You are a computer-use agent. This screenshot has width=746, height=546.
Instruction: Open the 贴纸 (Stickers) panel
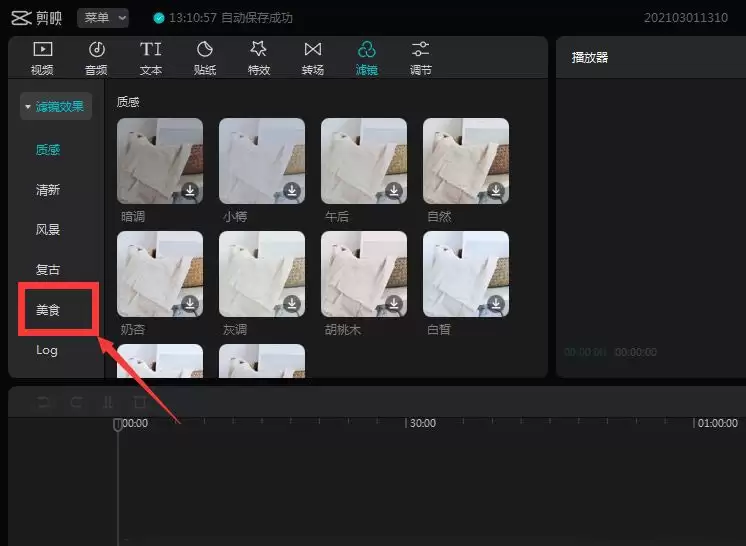pyautogui.click(x=204, y=58)
